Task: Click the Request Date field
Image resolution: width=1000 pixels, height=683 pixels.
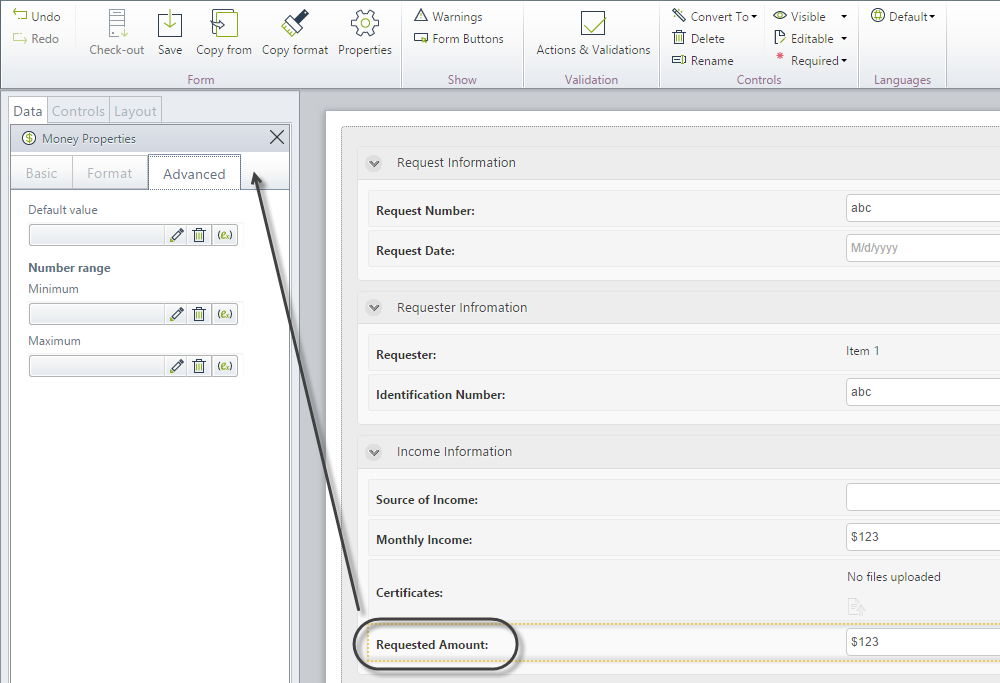Action: (923, 248)
